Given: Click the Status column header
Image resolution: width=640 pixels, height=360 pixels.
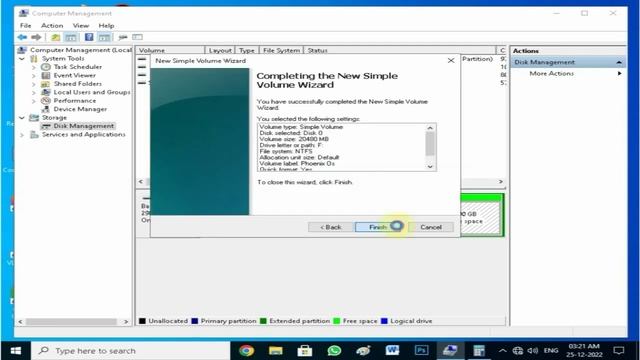Looking at the screenshot, I should pos(400,50).
